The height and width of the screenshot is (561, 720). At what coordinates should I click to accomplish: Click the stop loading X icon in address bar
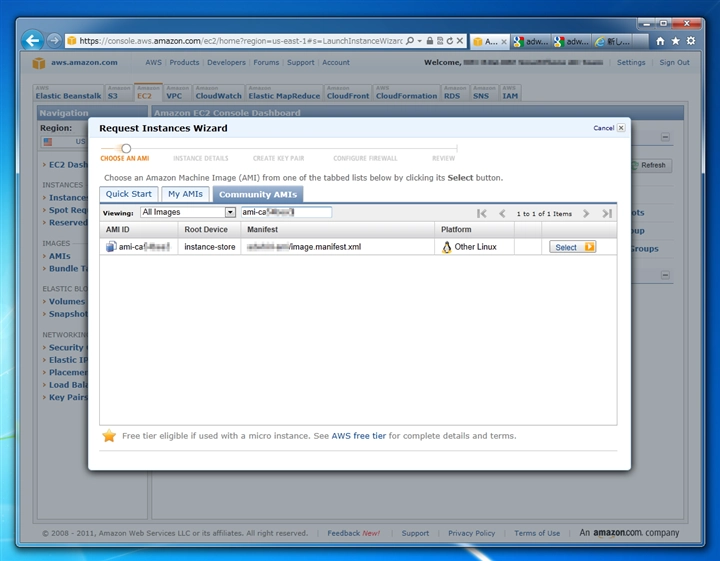pos(460,41)
